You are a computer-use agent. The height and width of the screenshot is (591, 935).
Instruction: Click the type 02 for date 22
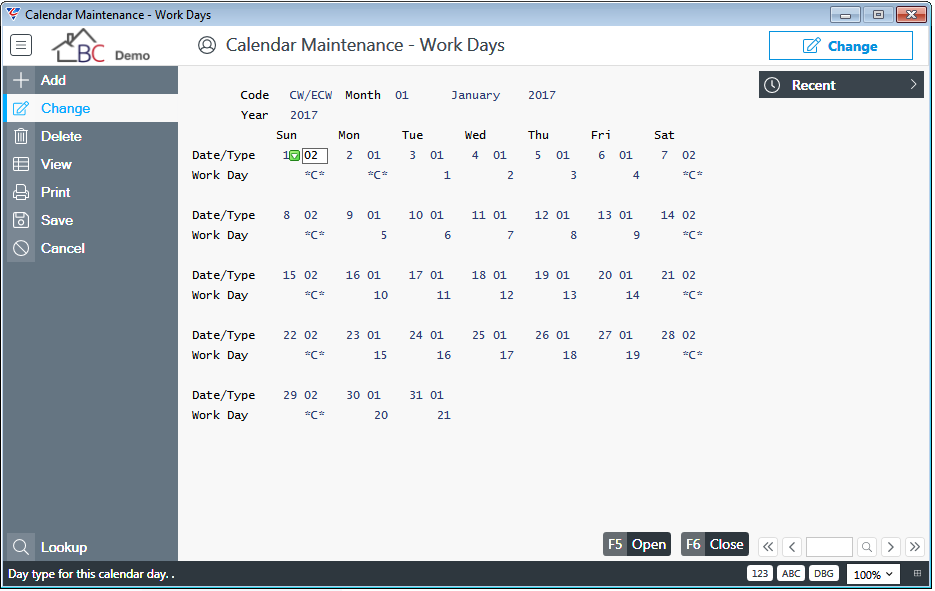(311, 335)
